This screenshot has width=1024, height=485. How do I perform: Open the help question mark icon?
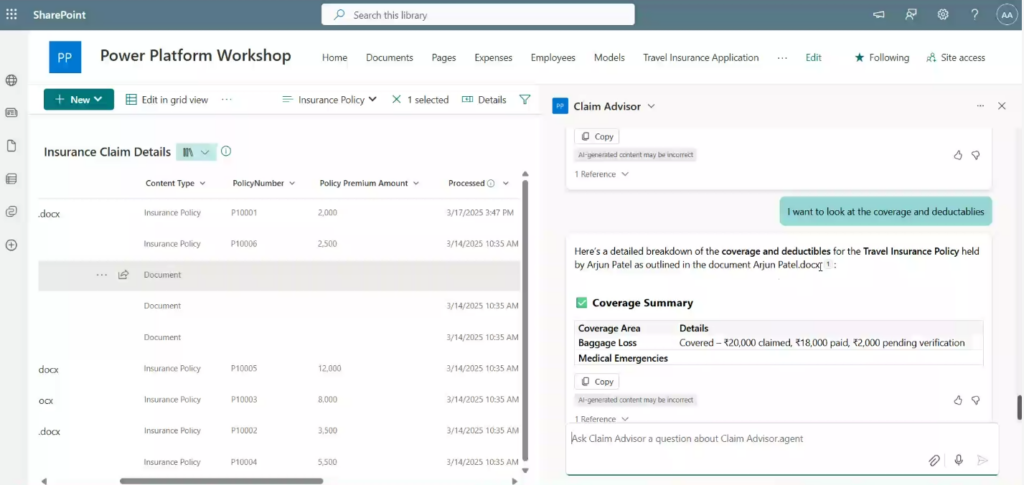pyautogui.click(x=974, y=14)
